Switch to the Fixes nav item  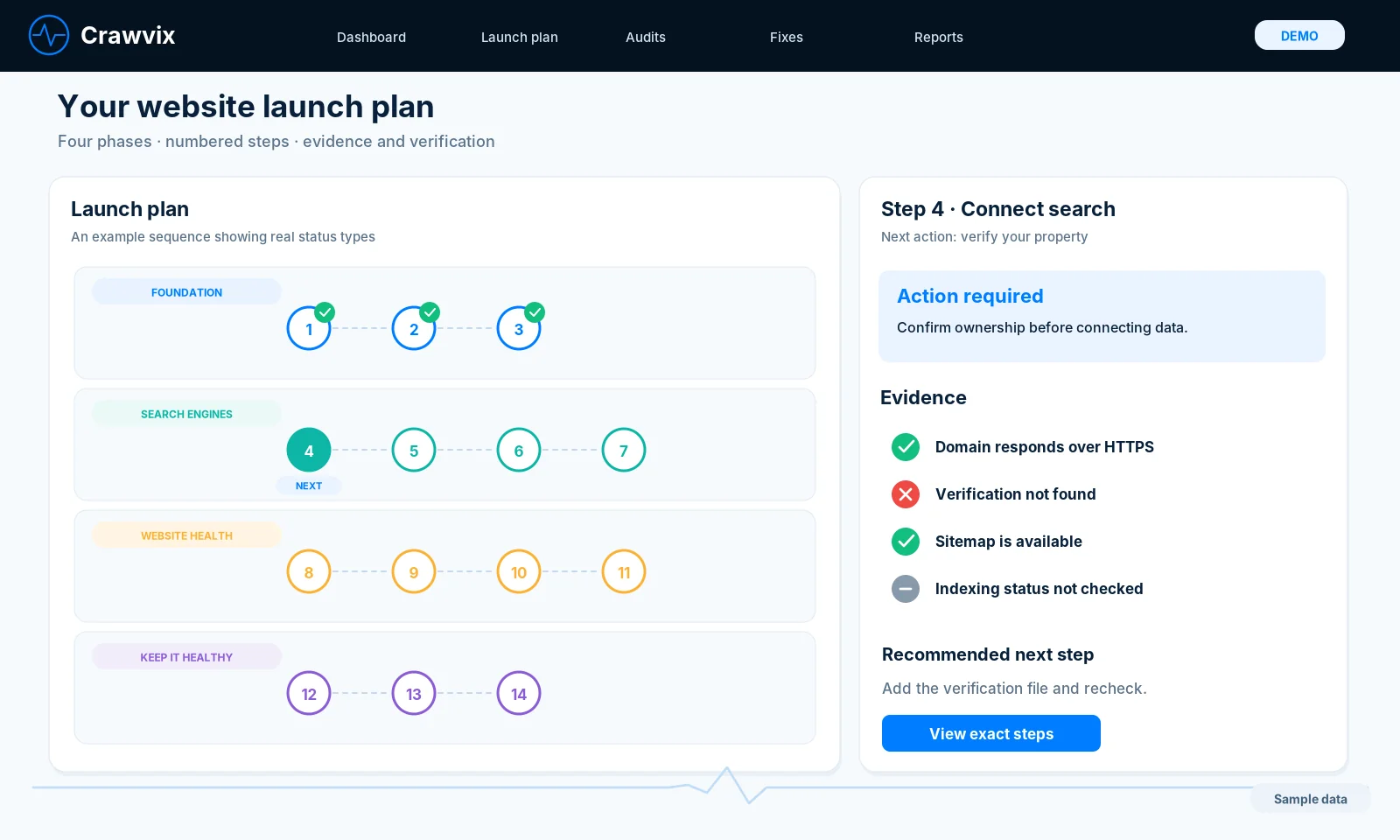(787, 37)
